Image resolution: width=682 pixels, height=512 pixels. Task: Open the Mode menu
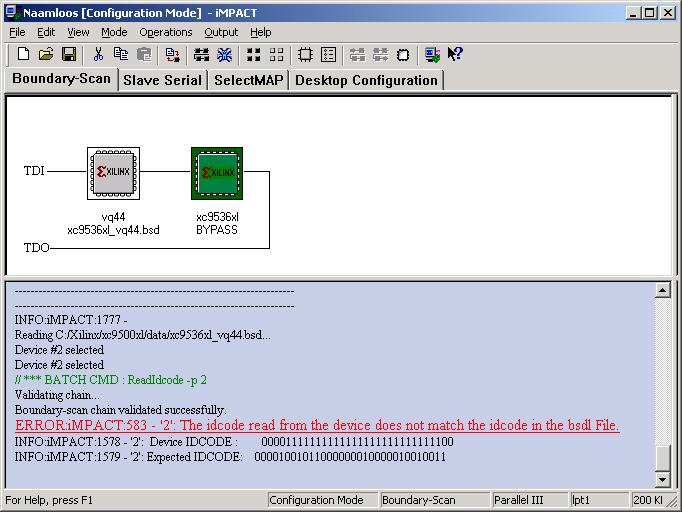pyautogui.click(x=114, y=32)
